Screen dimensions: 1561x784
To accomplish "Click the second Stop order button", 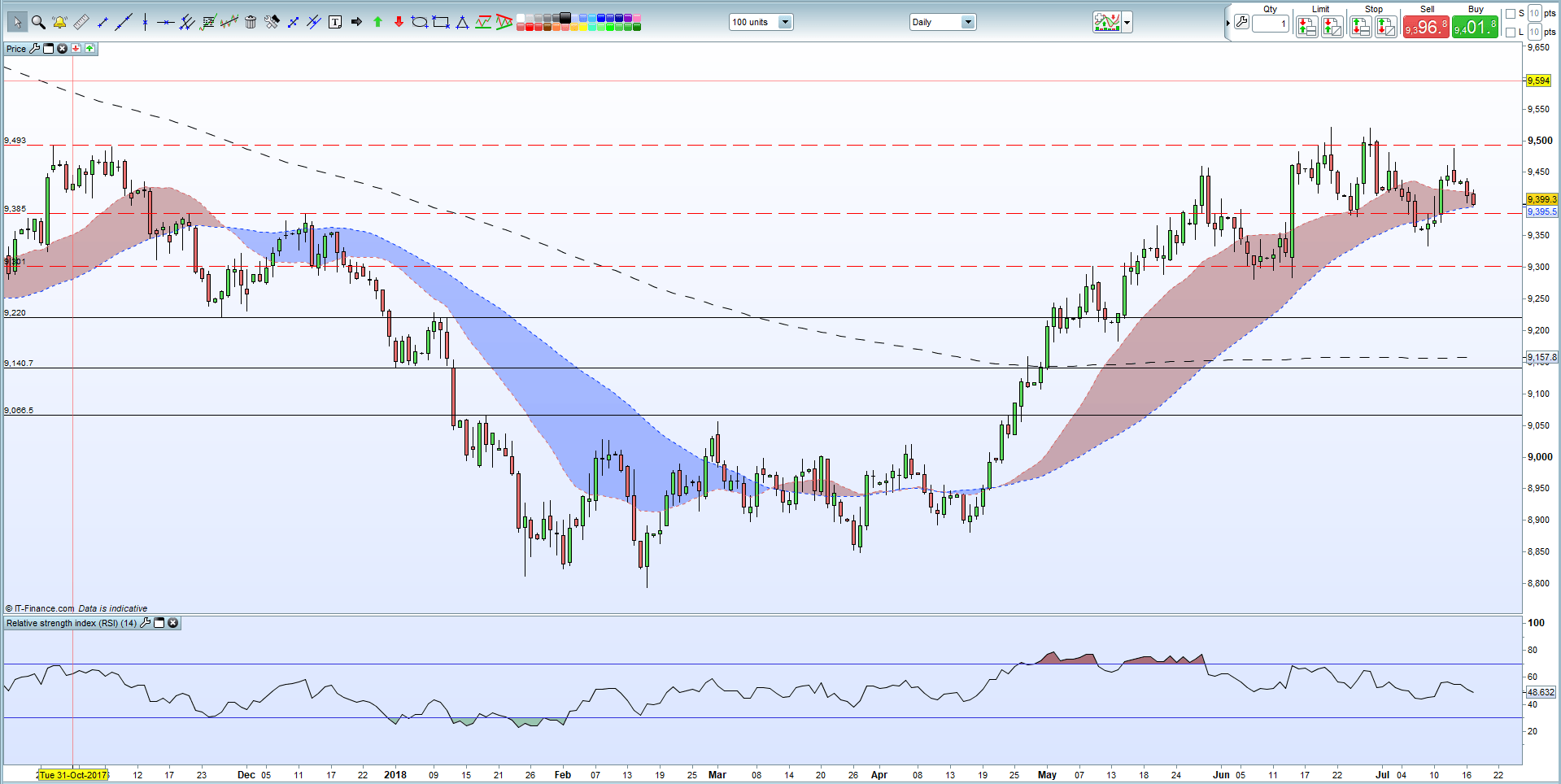I will pos(1386,27).
